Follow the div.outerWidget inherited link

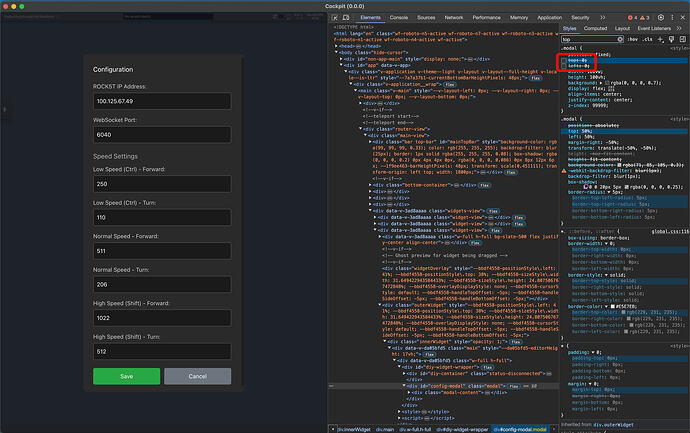click(613, 425)
